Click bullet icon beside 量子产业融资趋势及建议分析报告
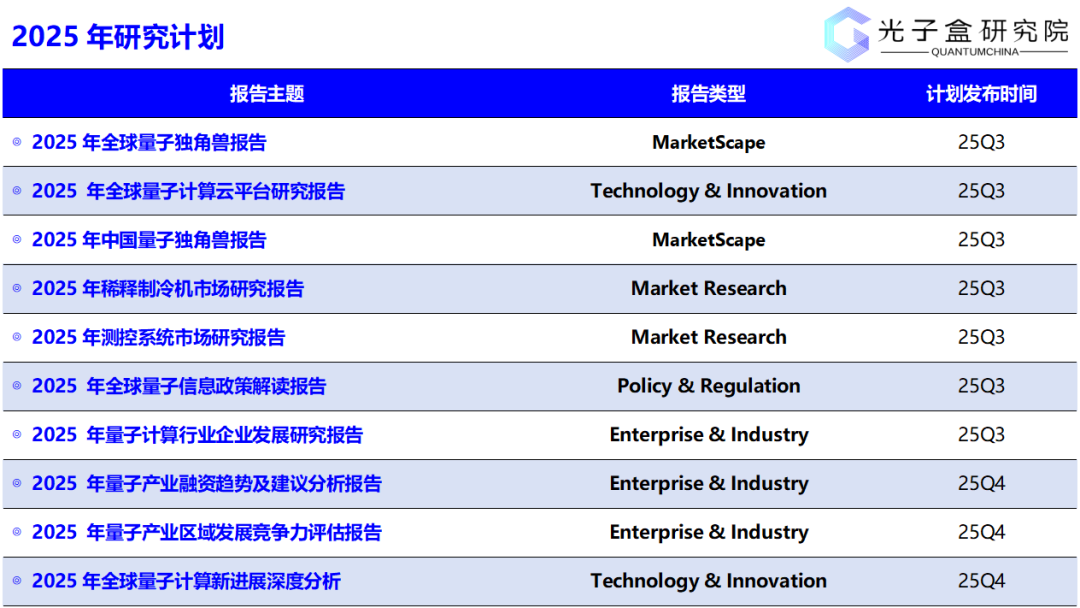Viewport: 1080px width, 608px height. click(17, 483)
